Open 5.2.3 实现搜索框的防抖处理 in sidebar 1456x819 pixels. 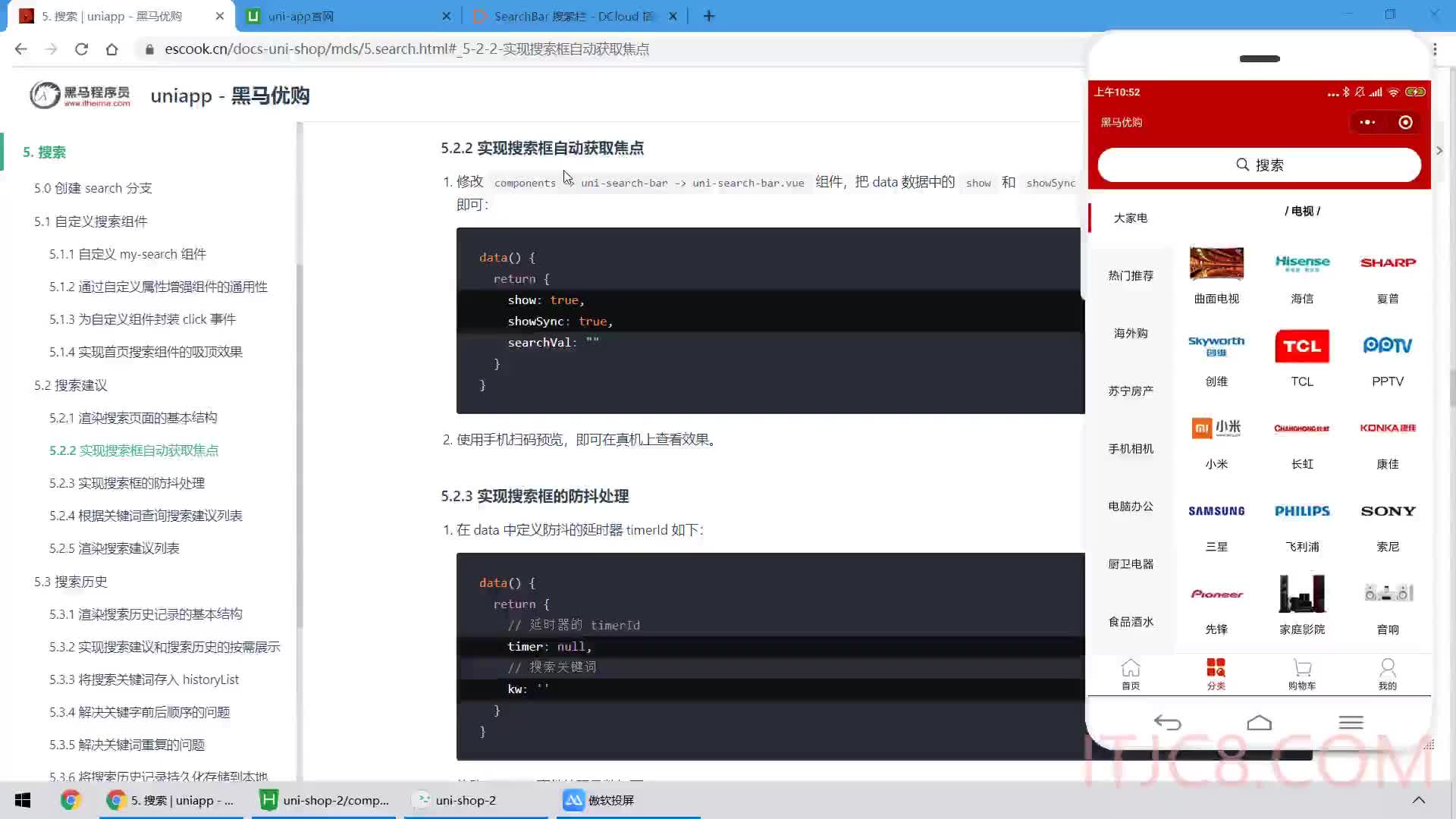click(127, 483)
